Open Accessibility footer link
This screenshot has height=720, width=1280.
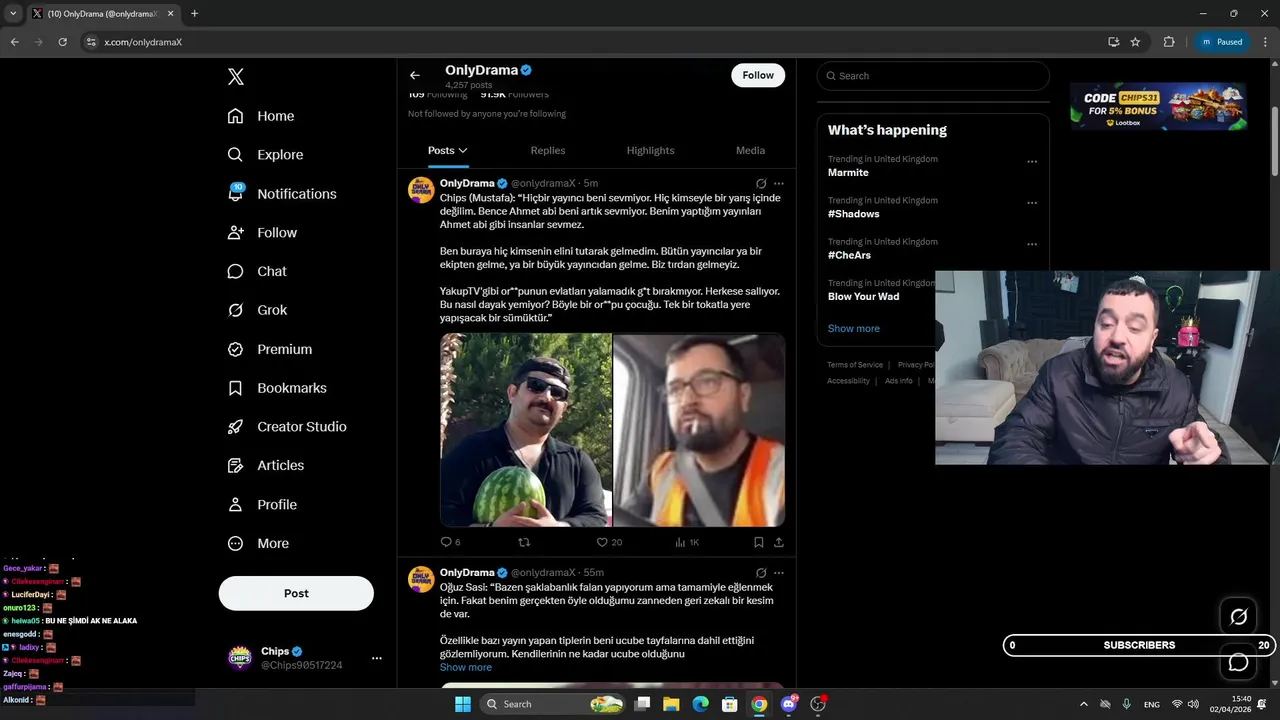(848, 381)
